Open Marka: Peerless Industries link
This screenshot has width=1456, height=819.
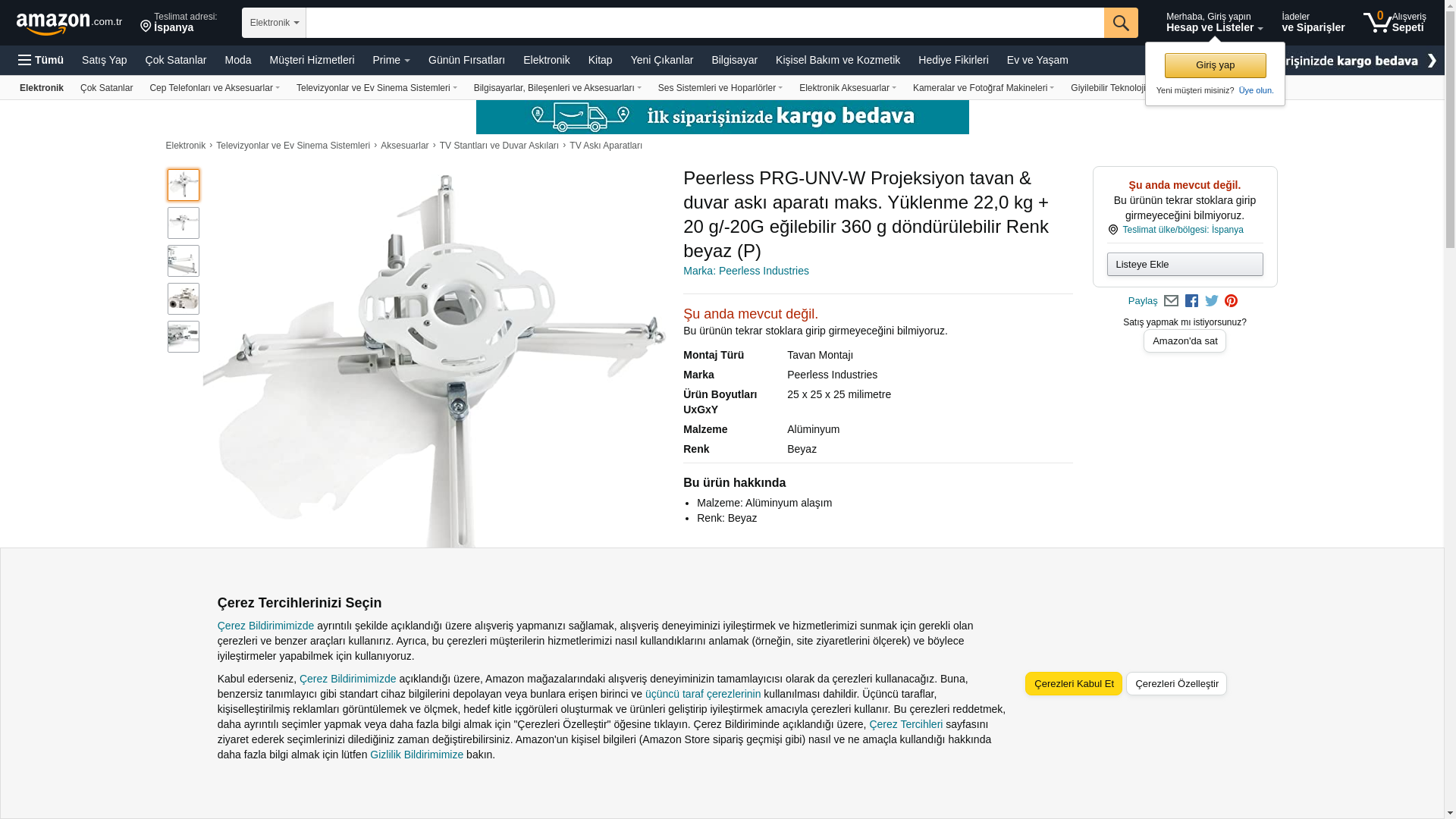coord(745,271)
